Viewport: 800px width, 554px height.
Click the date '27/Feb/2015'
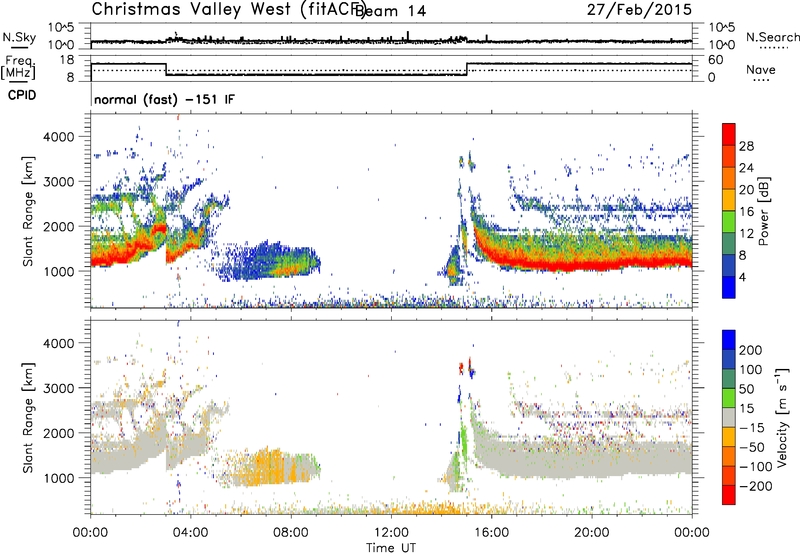pyautogui.click(x=639, y=9)
